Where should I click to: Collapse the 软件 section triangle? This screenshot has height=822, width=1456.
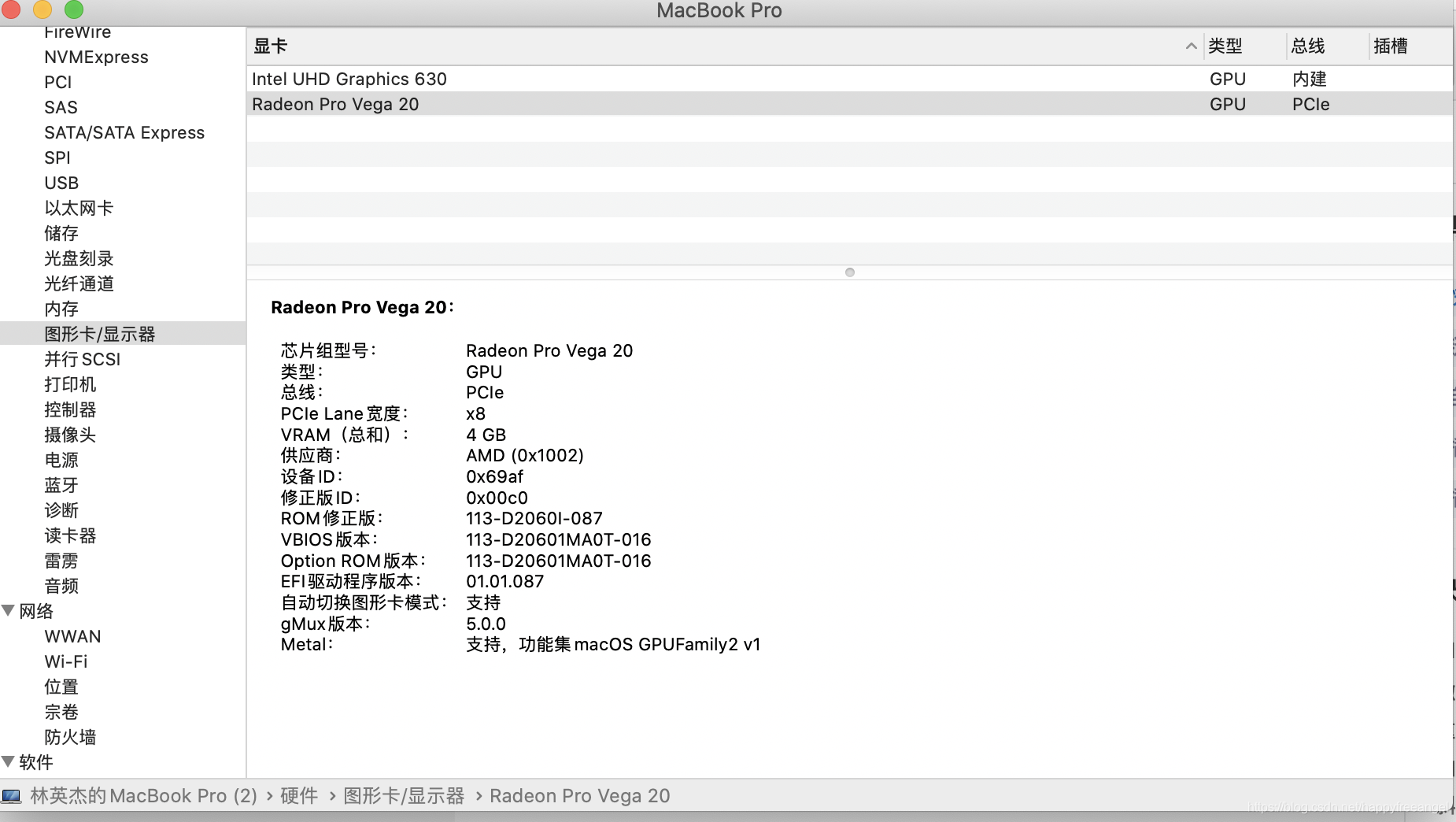(9, 761)
